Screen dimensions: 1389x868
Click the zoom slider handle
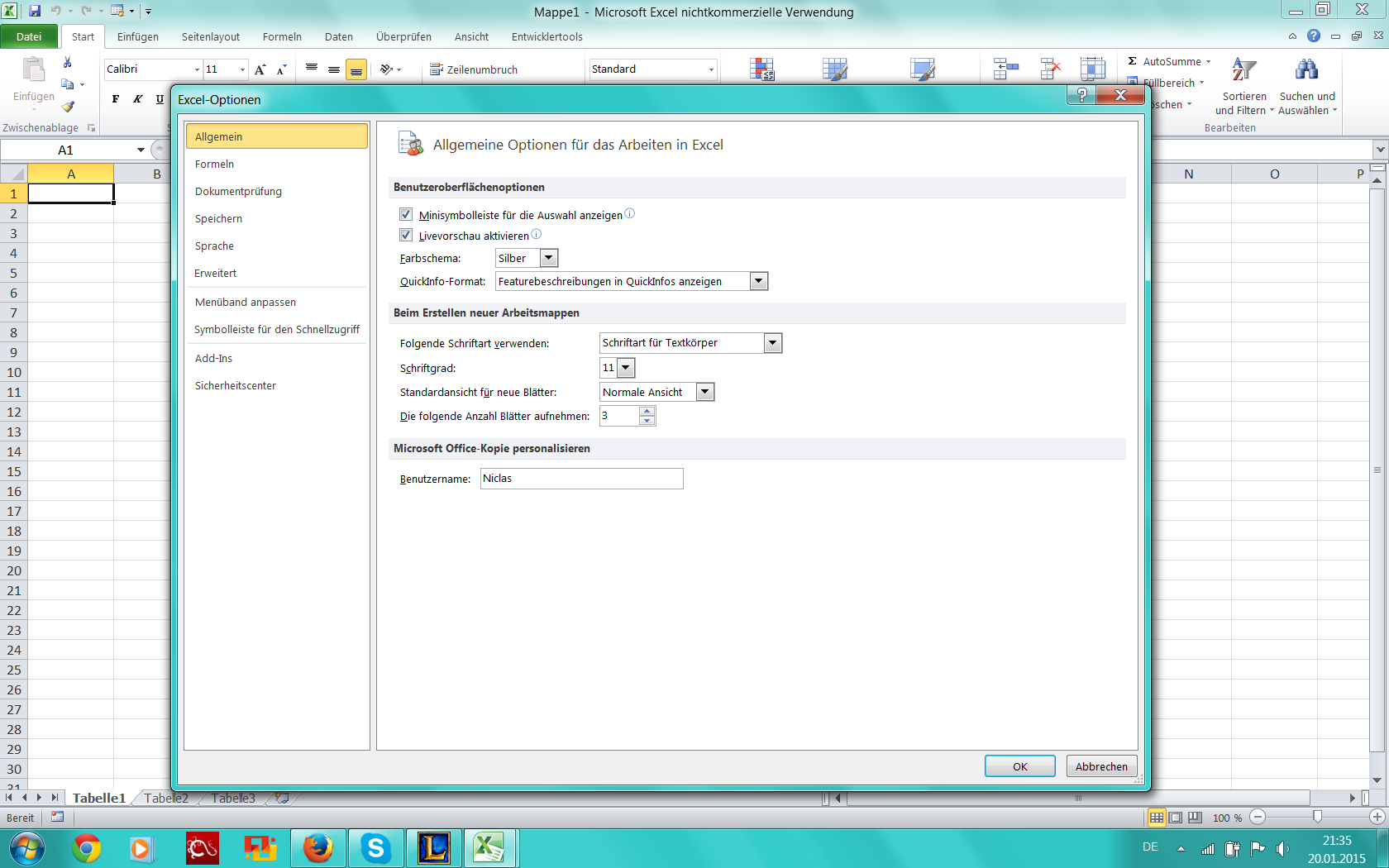1317,817
